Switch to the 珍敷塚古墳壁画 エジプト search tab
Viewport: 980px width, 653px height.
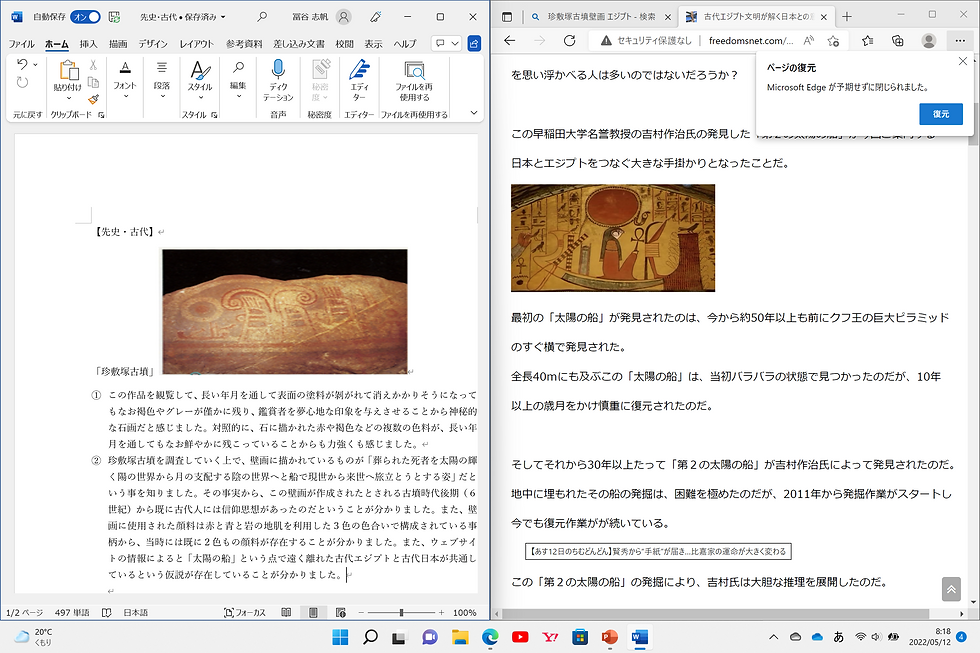(x=601, y=17)
